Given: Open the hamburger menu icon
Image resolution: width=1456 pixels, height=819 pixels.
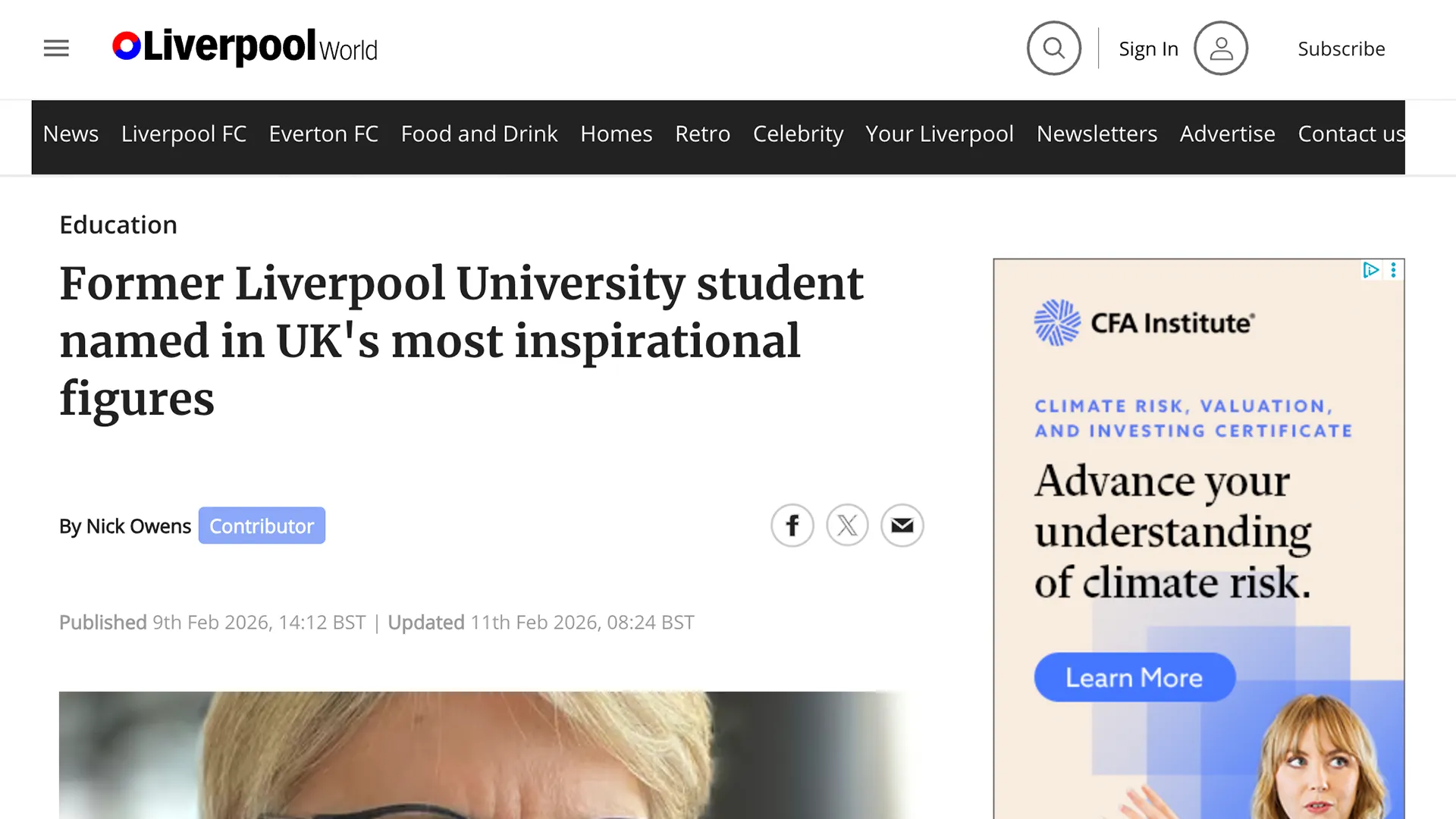Looking at the screenshot, I should [56, 49].
